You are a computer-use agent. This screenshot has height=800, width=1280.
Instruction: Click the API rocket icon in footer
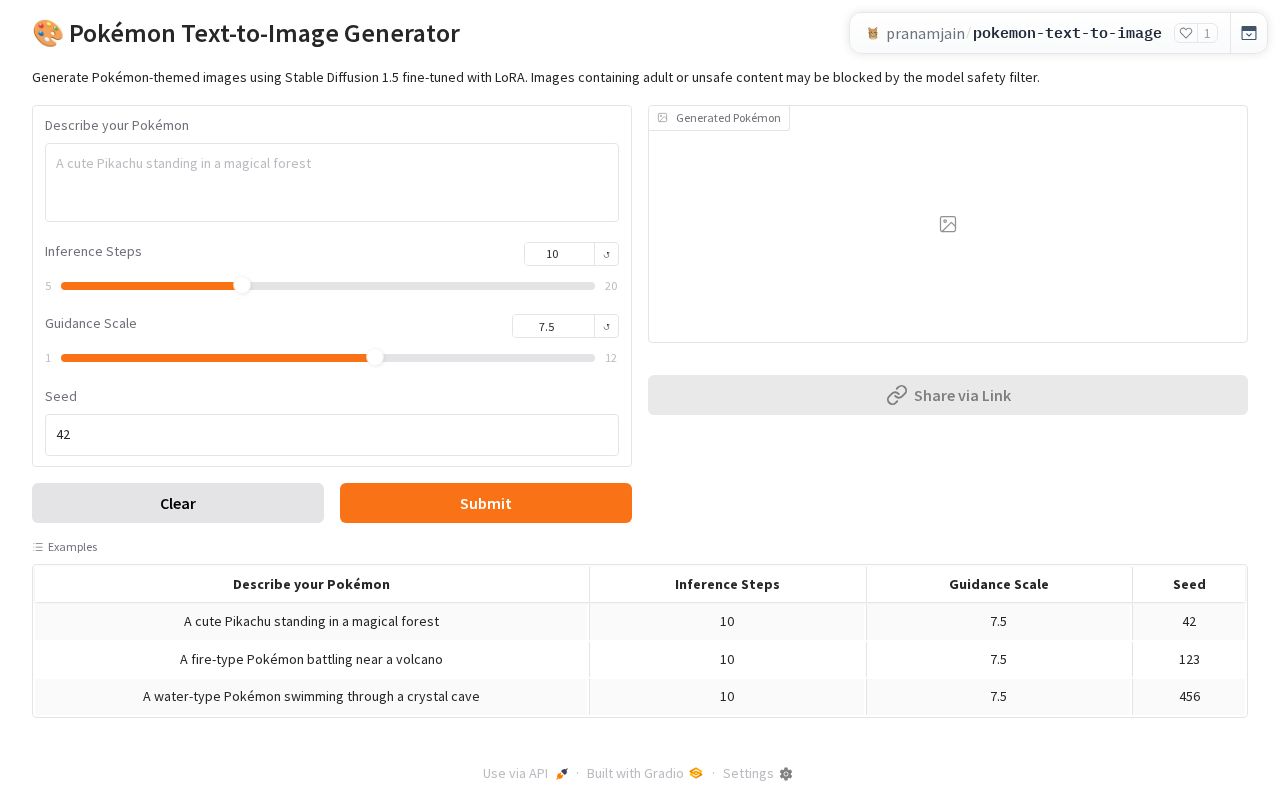tap(562, 773)
